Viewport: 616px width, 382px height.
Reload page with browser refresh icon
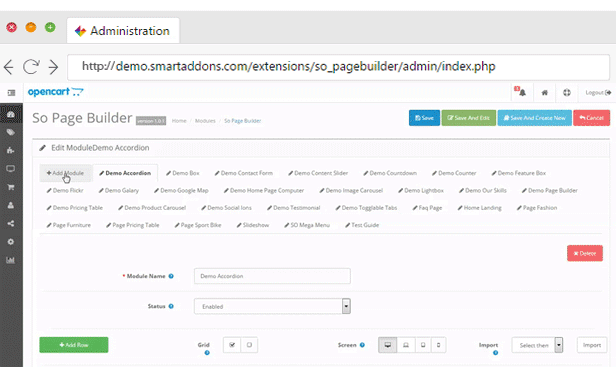coord(31,66)
